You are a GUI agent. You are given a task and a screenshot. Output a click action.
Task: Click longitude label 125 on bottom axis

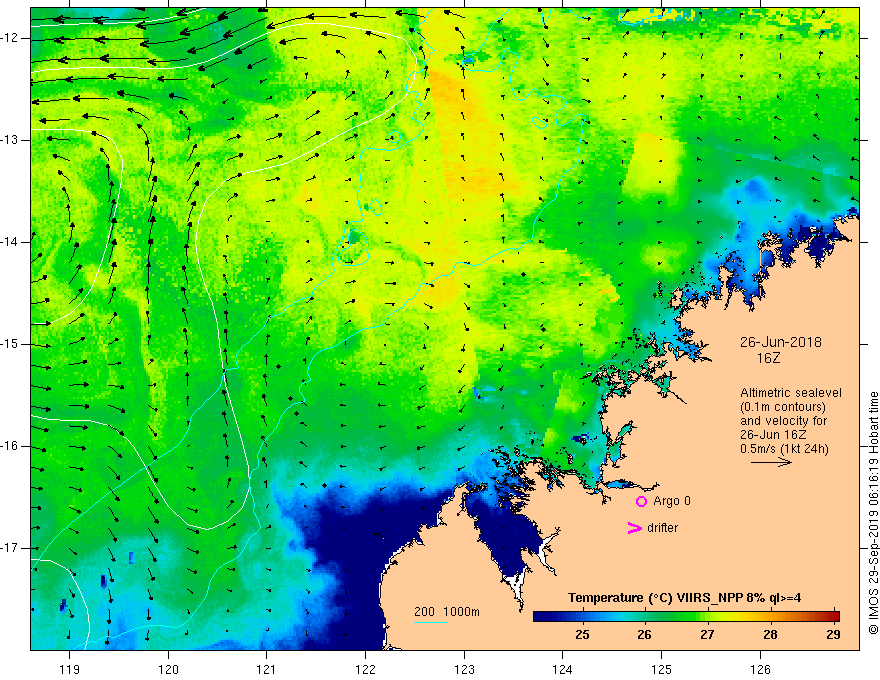(x=662, y=669)
